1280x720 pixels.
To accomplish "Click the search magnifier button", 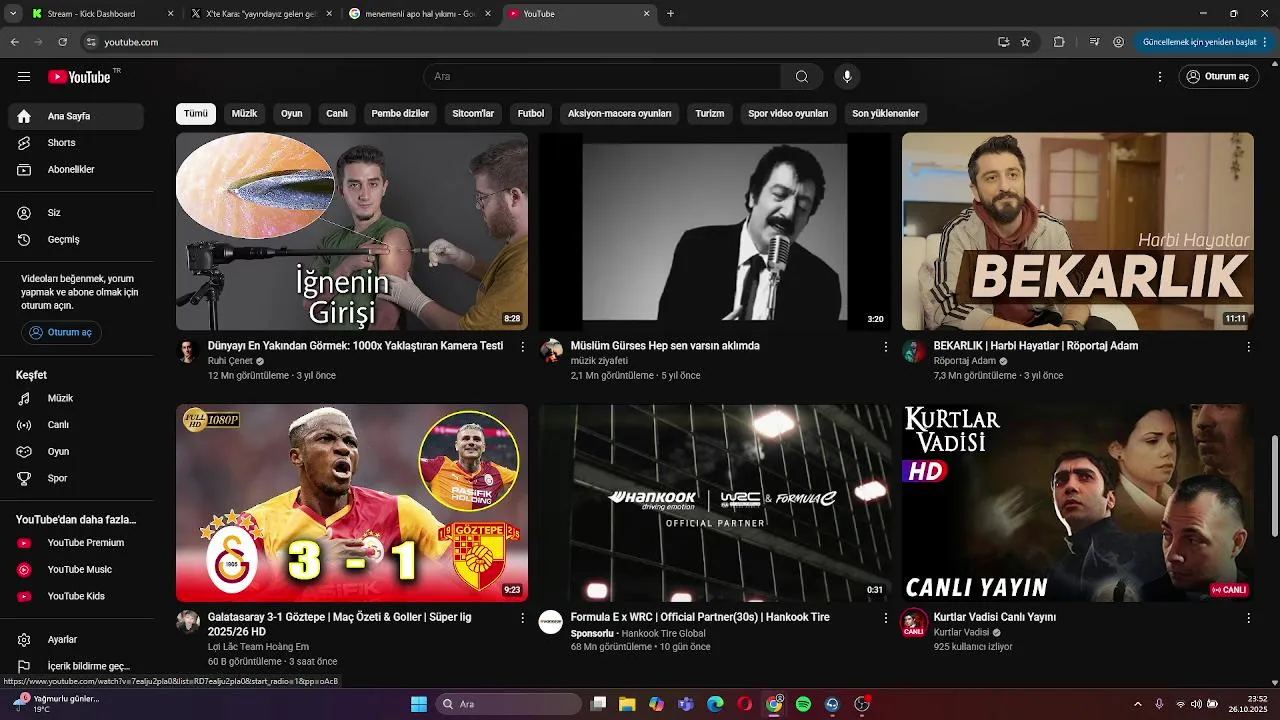I will click(802, 77).
